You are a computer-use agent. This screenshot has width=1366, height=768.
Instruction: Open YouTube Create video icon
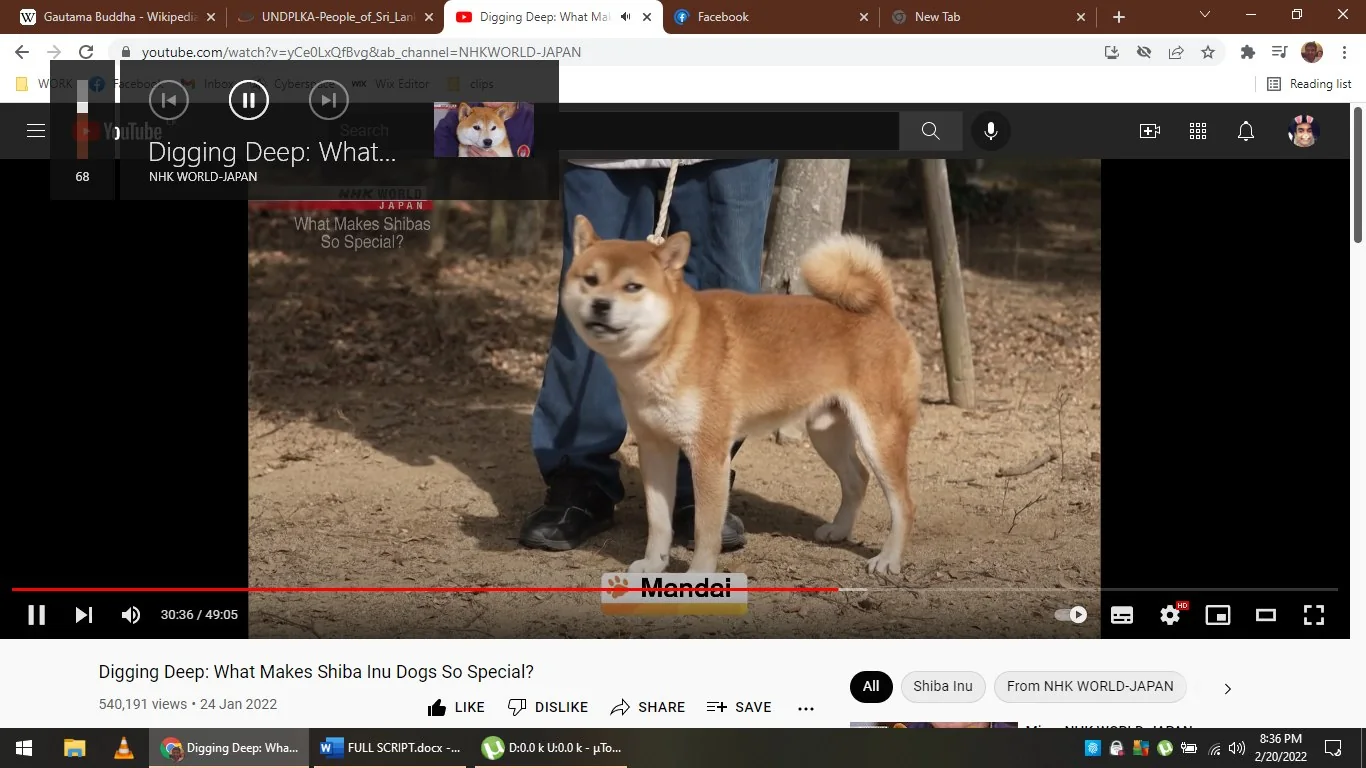[1150, 131]
